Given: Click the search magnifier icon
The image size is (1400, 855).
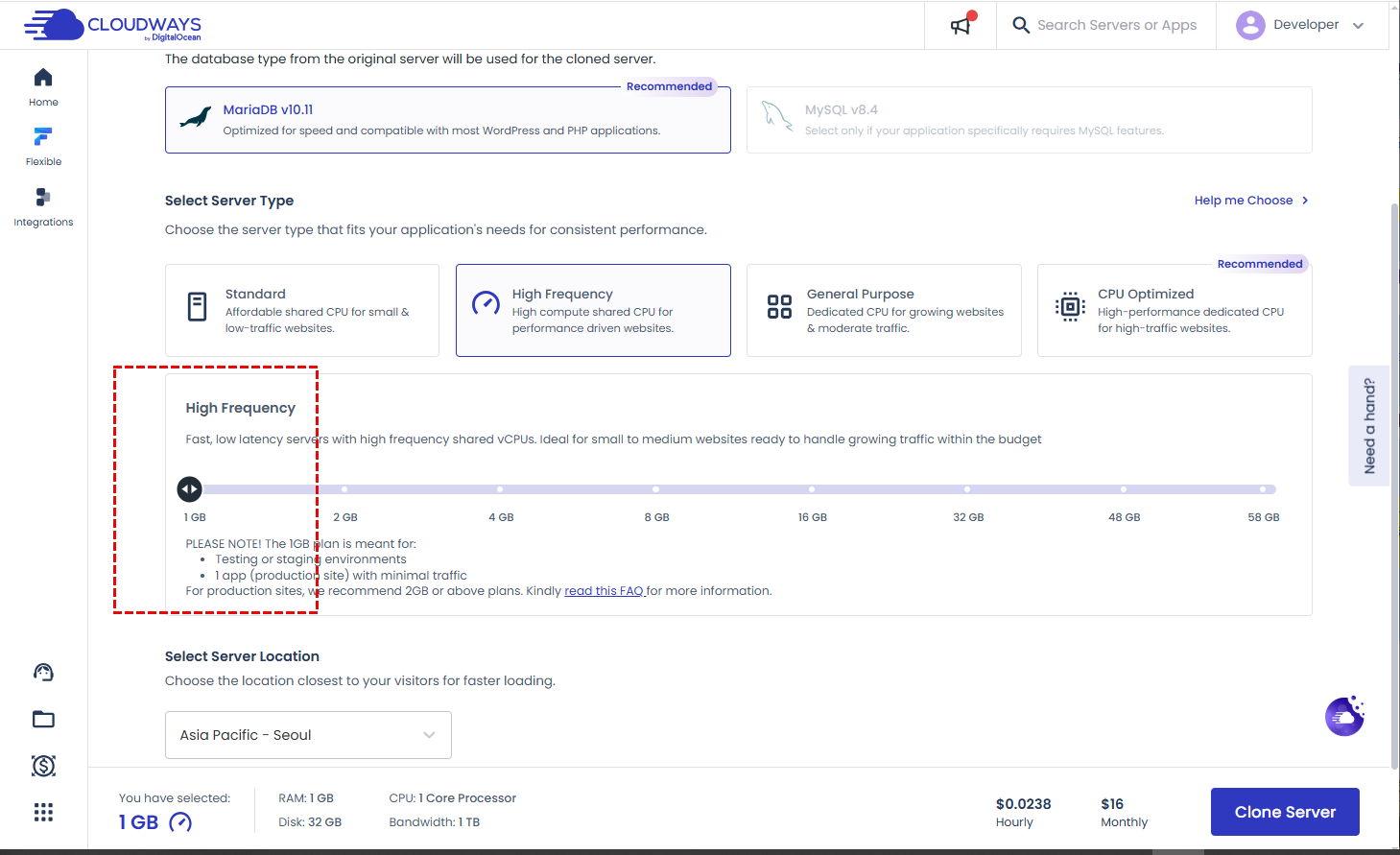Looking at the screenshot, I should coord(1021,25).
